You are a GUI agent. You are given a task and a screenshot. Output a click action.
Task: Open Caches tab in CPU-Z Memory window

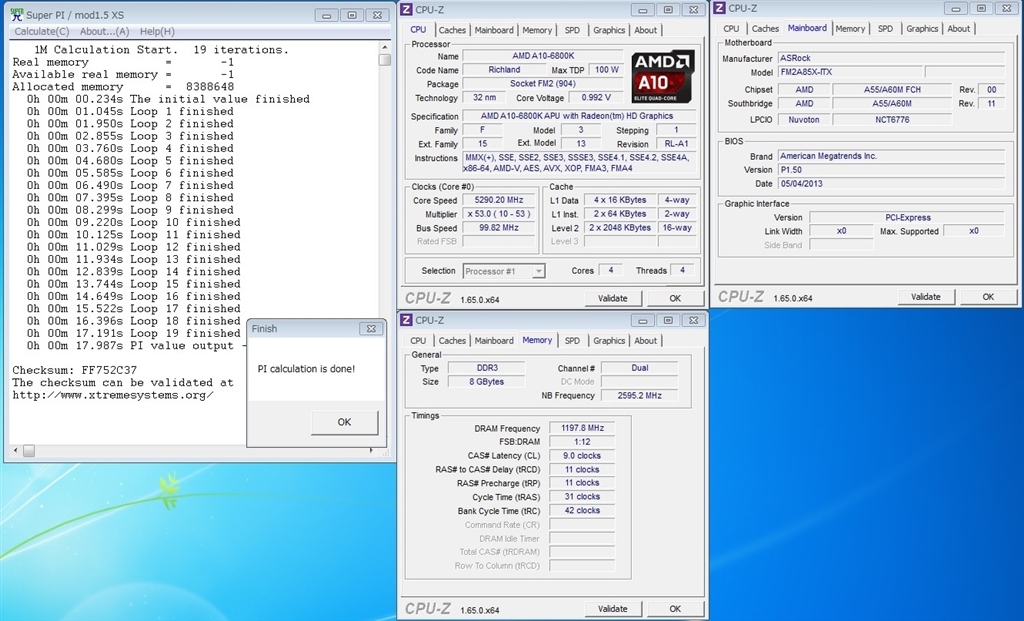(x=452, y=341)
